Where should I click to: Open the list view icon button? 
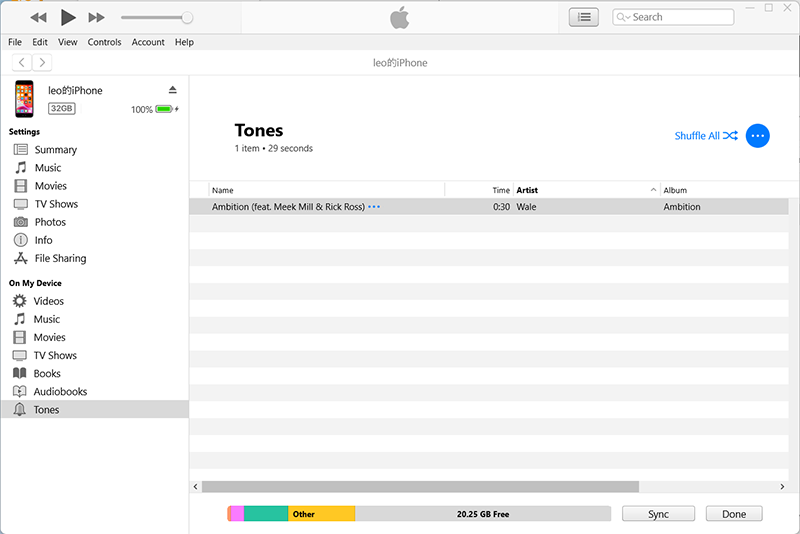[x=583, y=17]
